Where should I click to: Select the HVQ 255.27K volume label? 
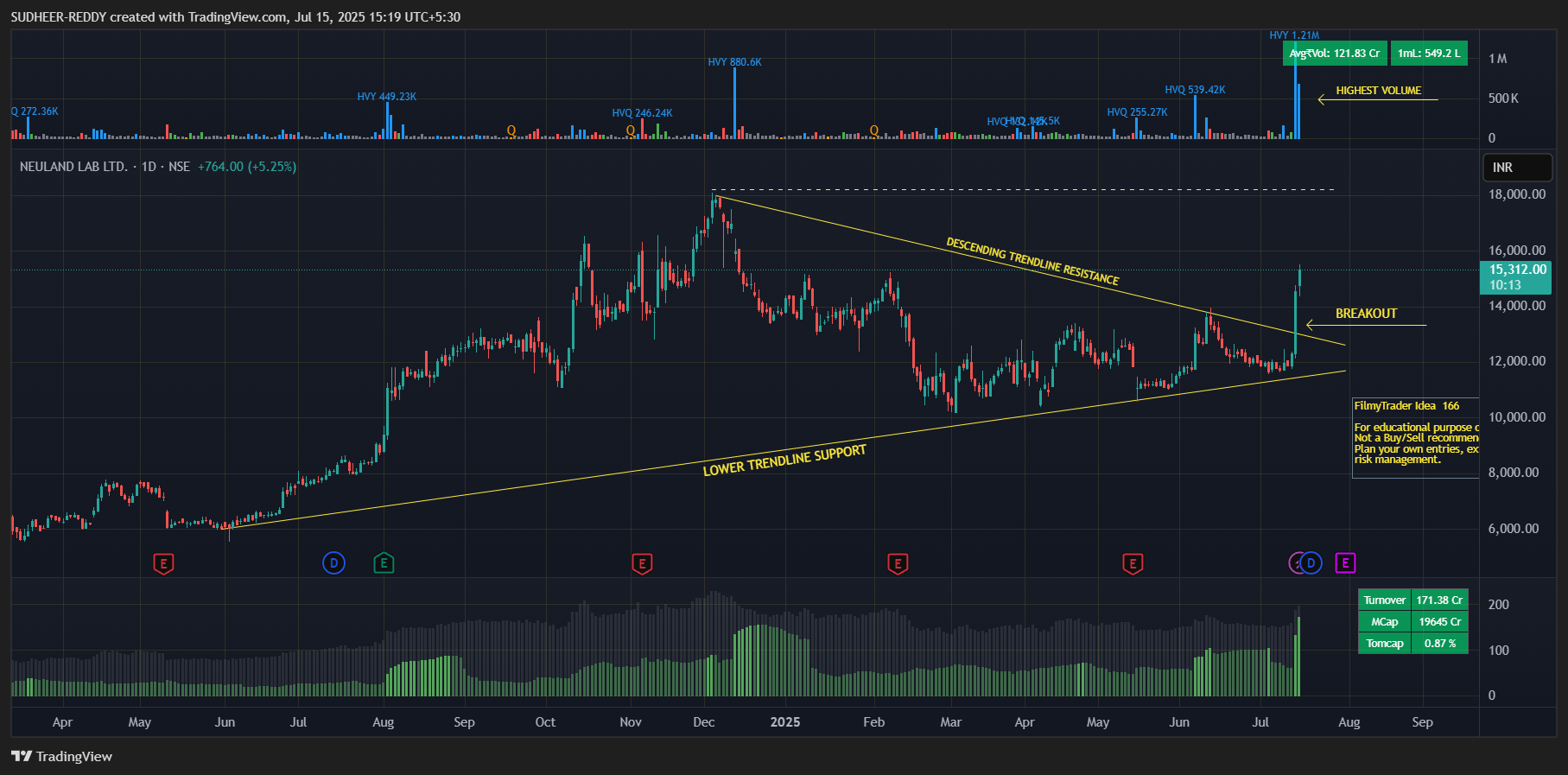(1137, 112)
